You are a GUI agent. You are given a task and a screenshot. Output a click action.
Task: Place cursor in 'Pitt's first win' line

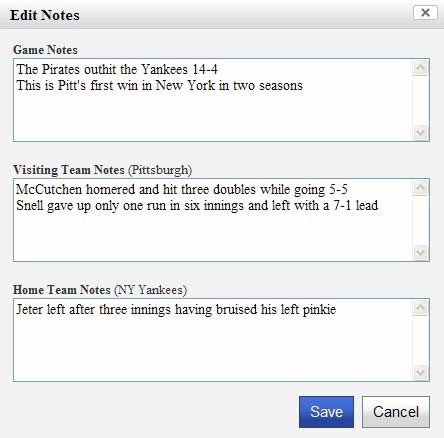(x=159, y=85)
